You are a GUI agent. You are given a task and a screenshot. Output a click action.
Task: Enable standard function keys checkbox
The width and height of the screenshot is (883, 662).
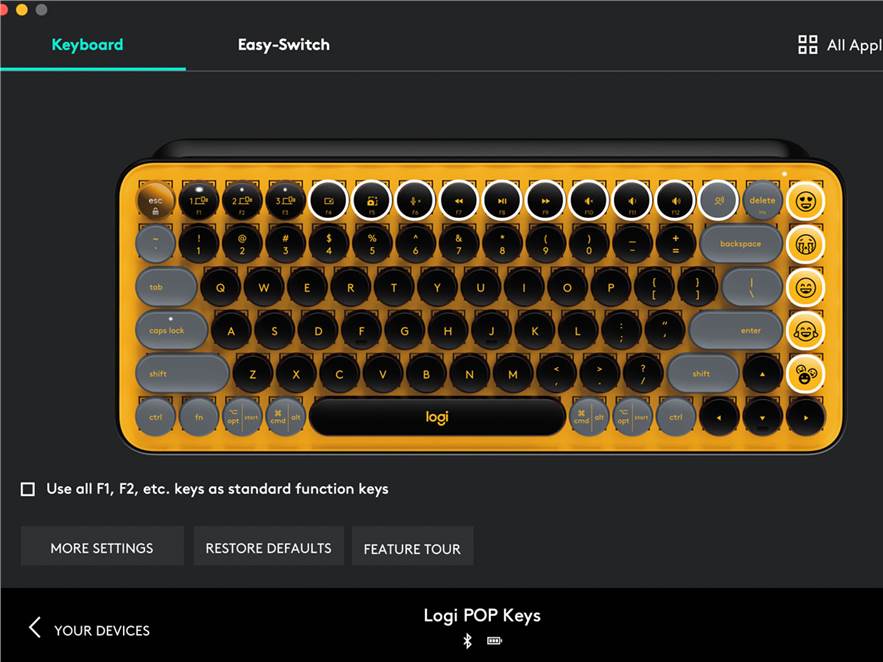pos(28,489)
